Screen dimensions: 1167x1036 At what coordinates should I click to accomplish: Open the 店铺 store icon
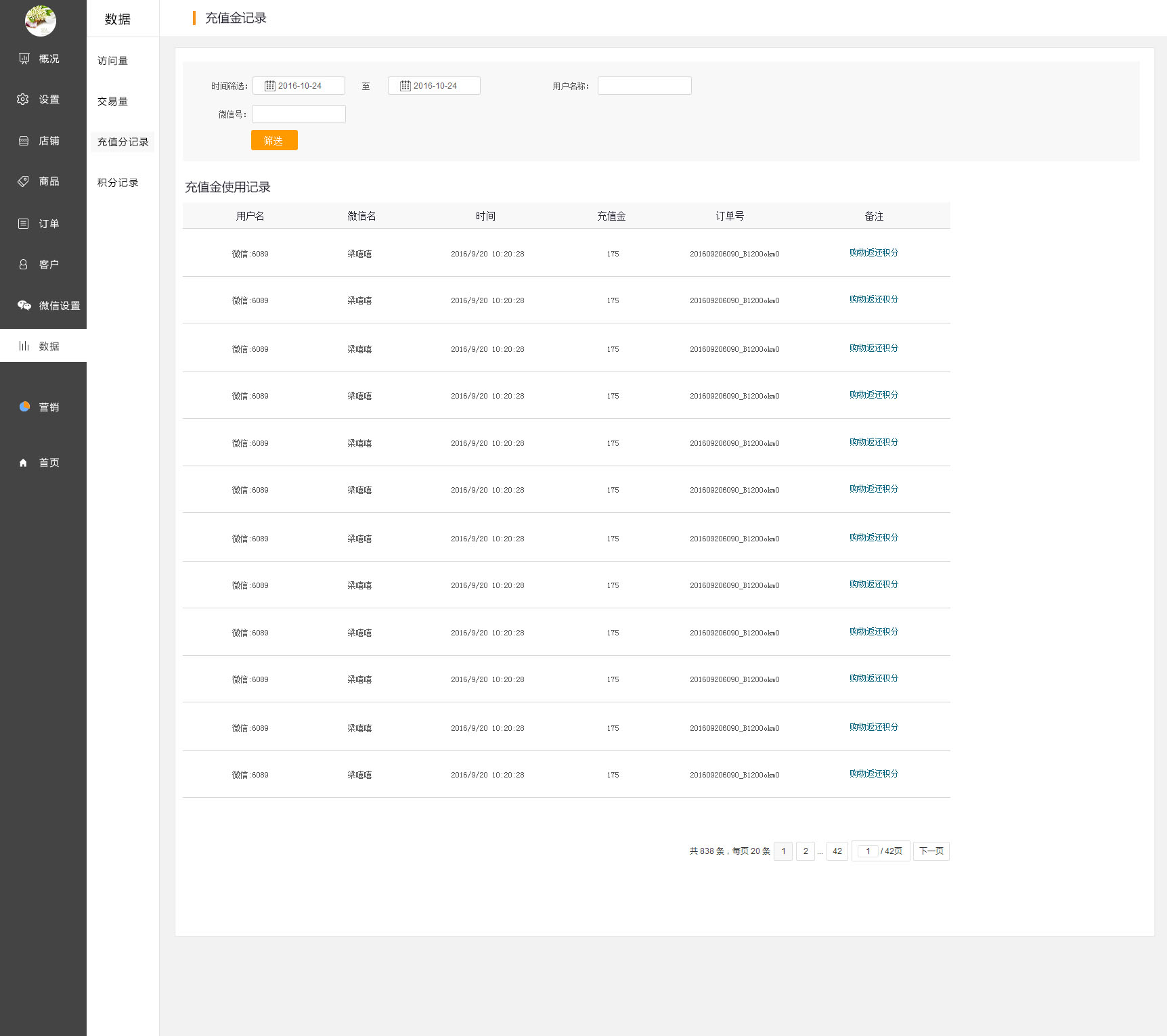tap(24, 141)
